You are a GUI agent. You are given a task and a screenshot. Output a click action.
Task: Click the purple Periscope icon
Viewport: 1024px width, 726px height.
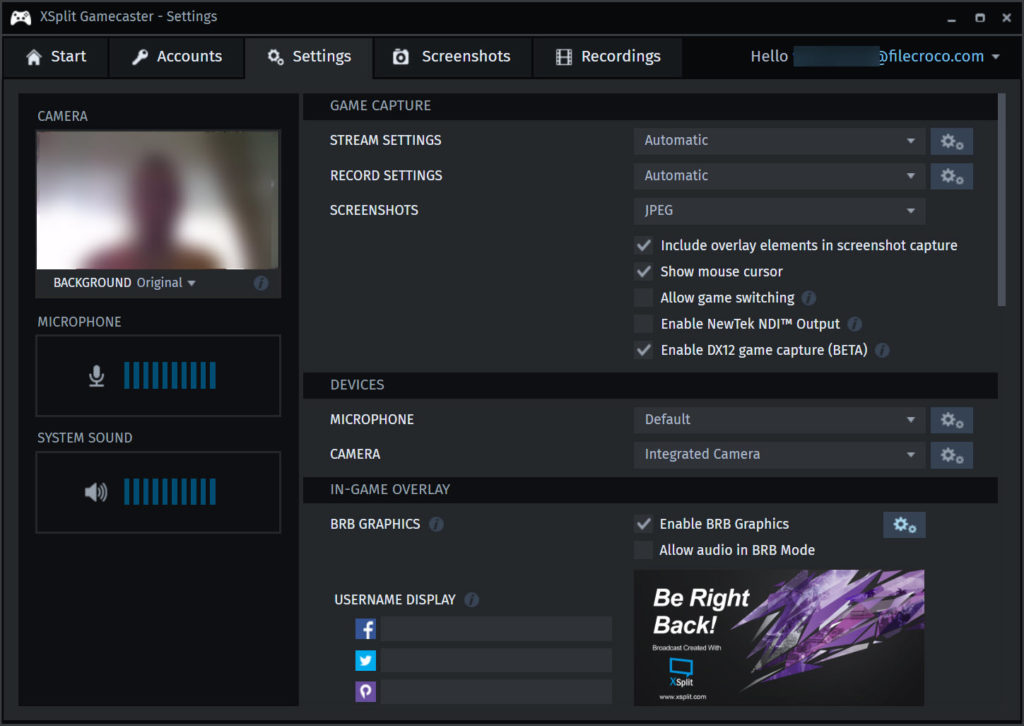tap(366, 691)
